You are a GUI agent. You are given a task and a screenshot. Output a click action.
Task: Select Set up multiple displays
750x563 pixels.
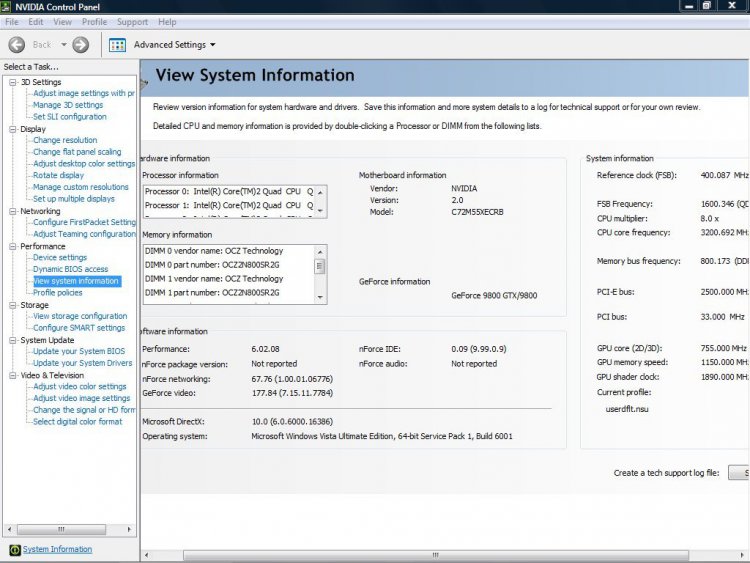click(x=74, y=199)
